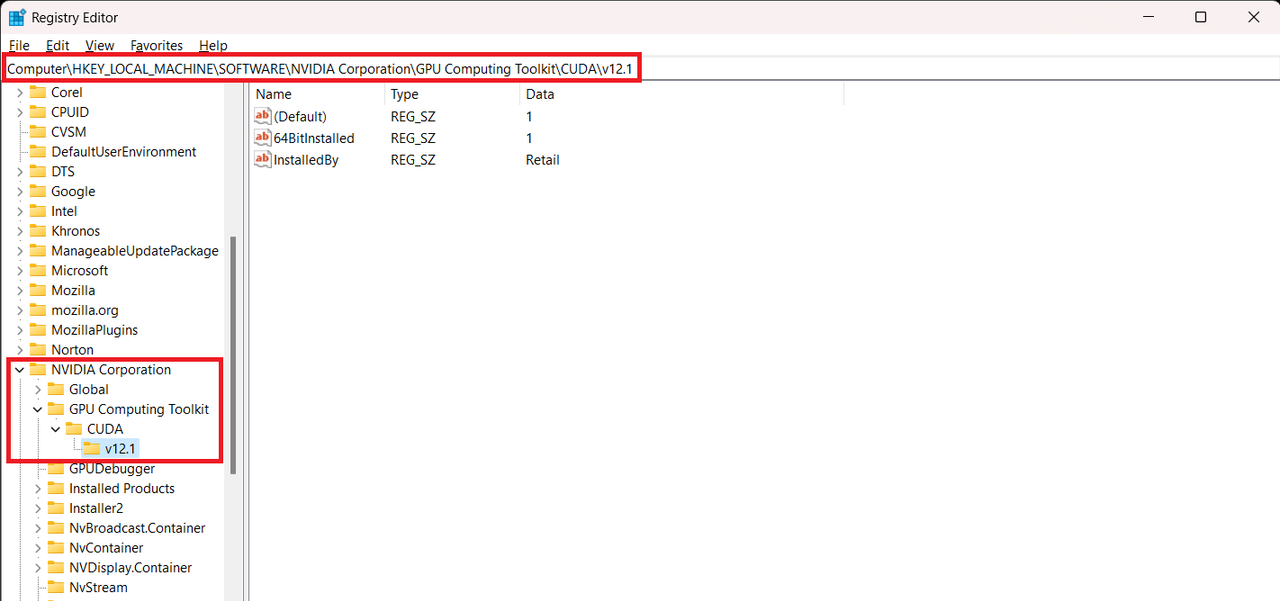Image resolution: width=1280 pixels, height=601 pixels.
Task: Select the GPU Computing Toolkit folder icon
Action: 56,409
